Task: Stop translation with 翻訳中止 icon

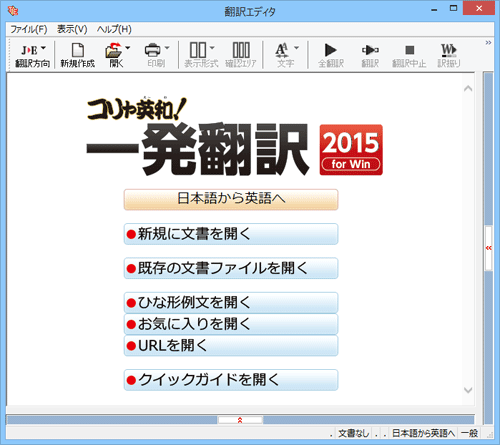Action: click(x=409, y=50)
